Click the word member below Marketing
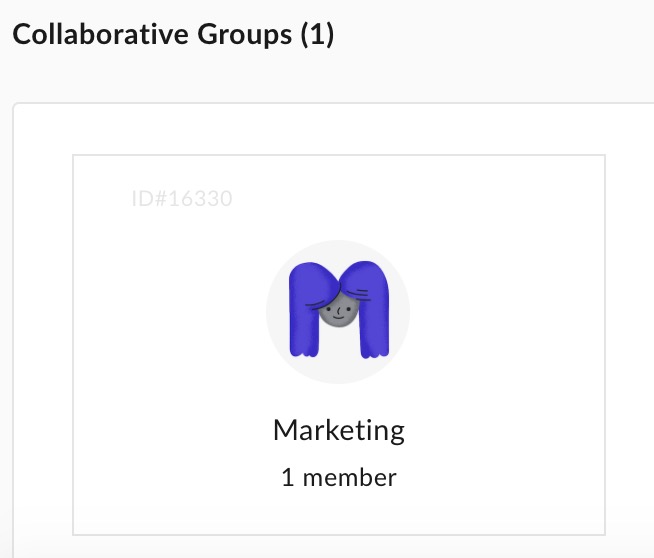The height and width of the screenshot is (558, 654). pos(350,478)
